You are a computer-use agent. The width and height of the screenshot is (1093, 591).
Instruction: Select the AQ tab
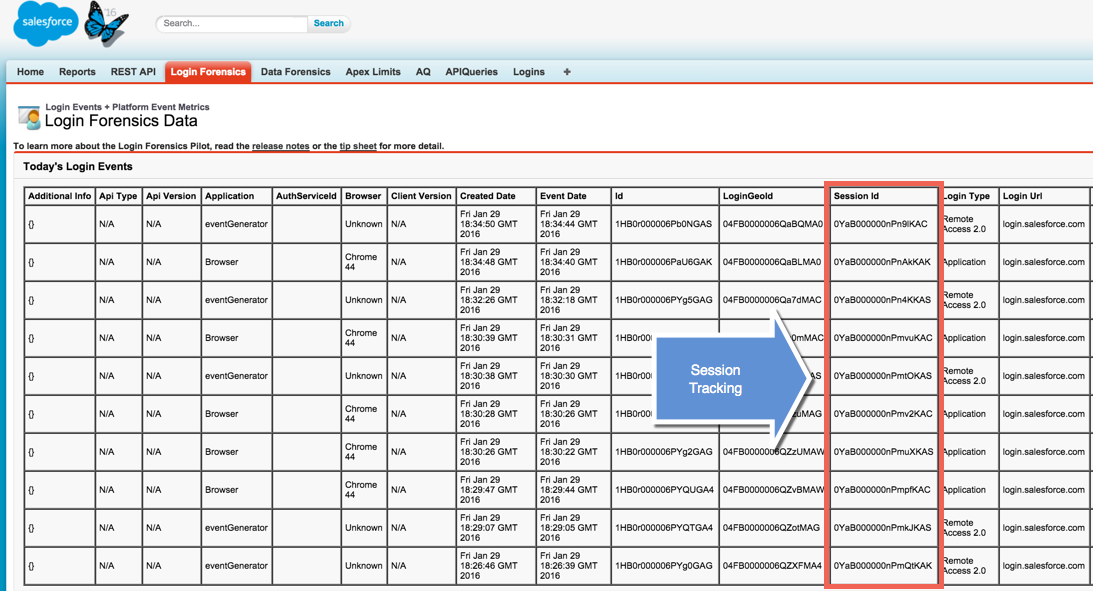422,71
